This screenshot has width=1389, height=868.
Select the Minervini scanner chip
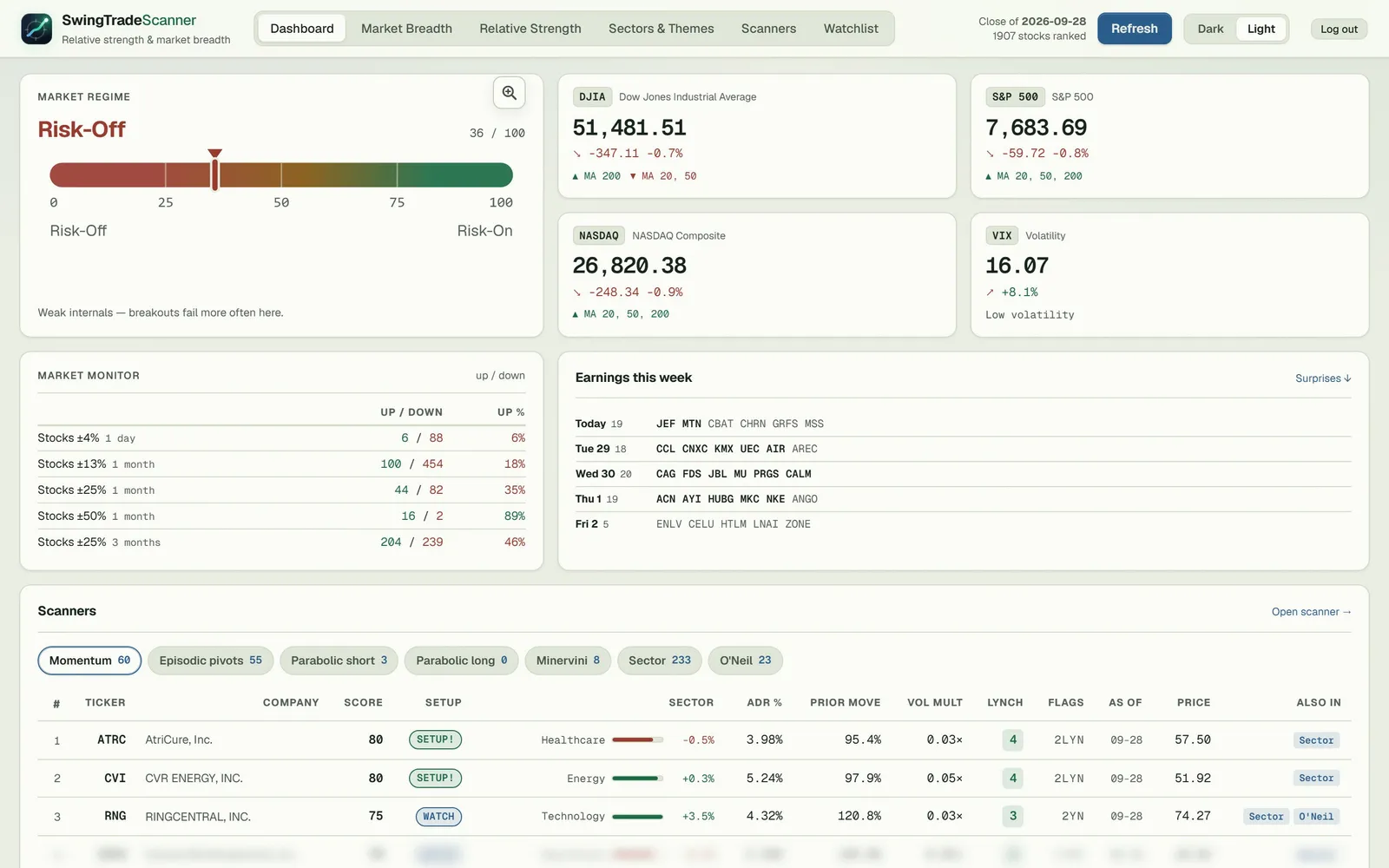point(568,661)
